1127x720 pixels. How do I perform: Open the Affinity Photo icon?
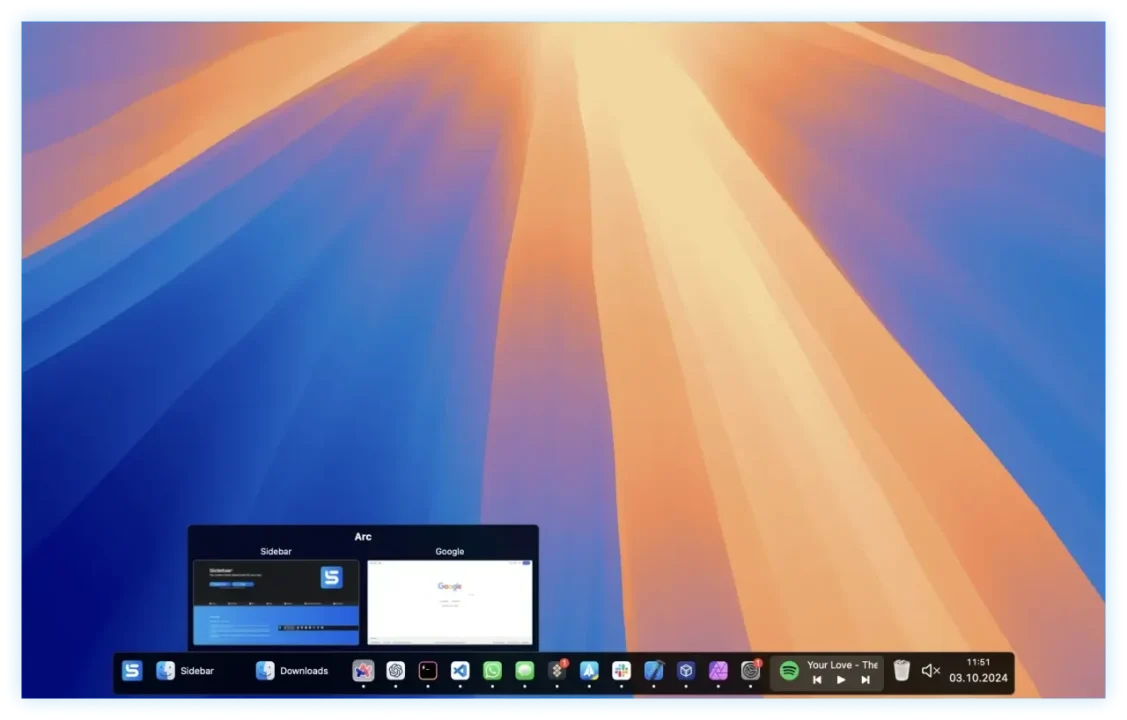[x=718, y=670]
